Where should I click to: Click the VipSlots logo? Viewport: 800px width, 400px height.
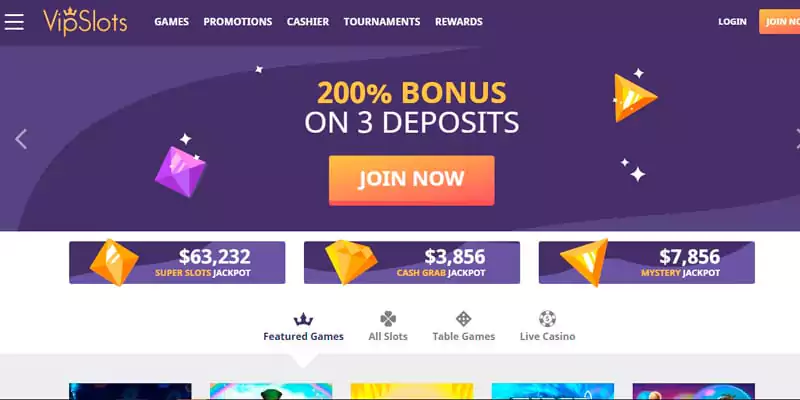tap(85, 22)
